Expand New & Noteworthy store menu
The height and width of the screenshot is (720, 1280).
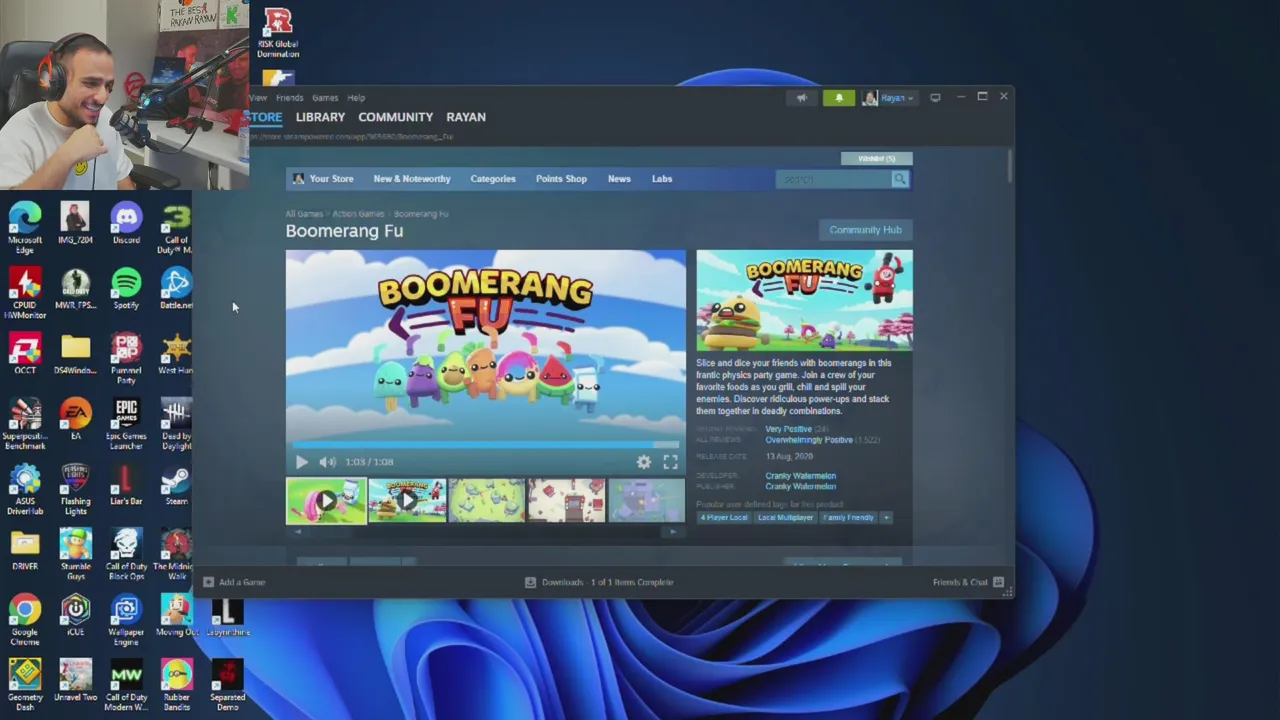pyautogui.click(x=412, y=179)
